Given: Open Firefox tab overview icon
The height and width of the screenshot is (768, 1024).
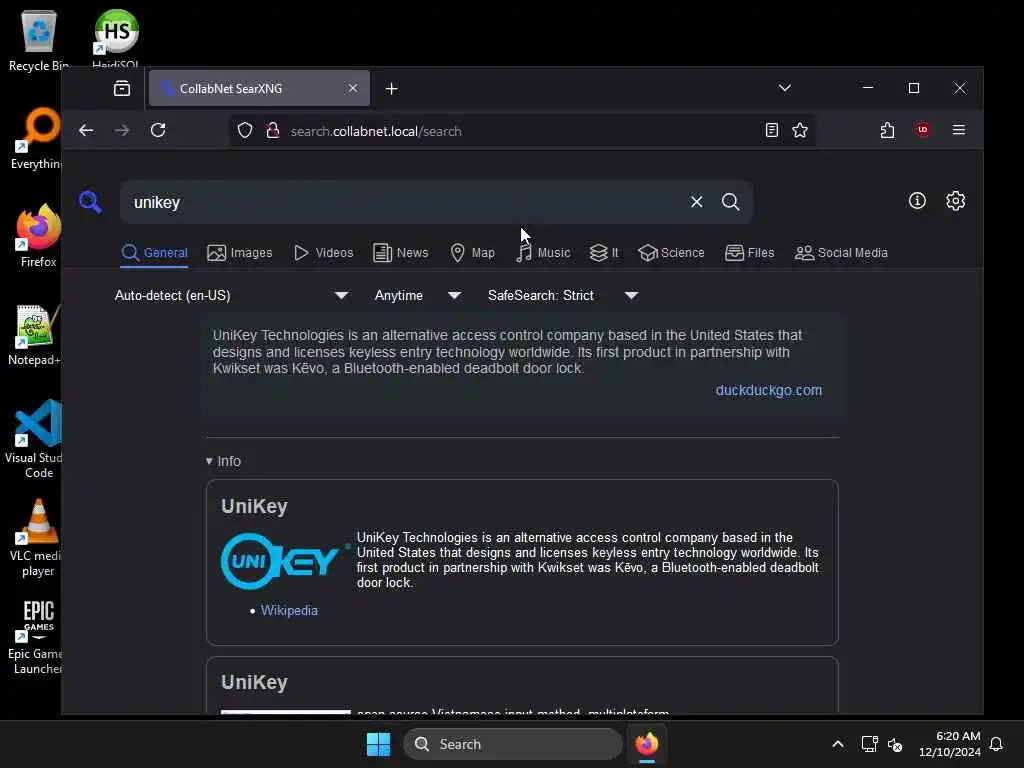Looking at the screenshot, I should 121,88.
